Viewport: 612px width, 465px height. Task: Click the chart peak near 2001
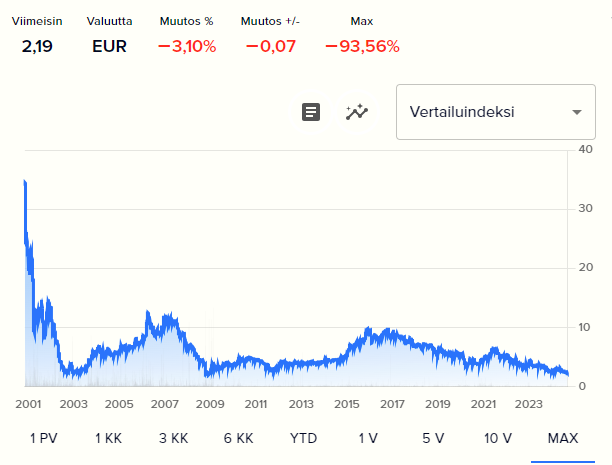(24, 182)
